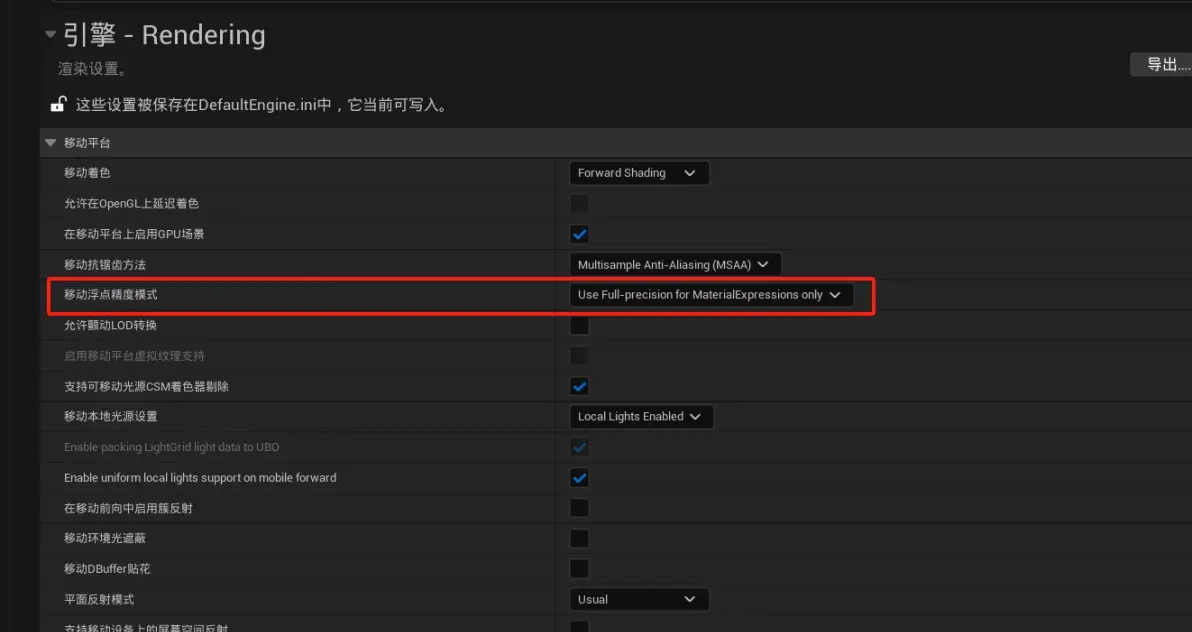The width and height of the screenshot is (1192, 632).
Task: Disable uniform local lights support on mobile forward
Action: pyautogui.click(x=579, y=478)
